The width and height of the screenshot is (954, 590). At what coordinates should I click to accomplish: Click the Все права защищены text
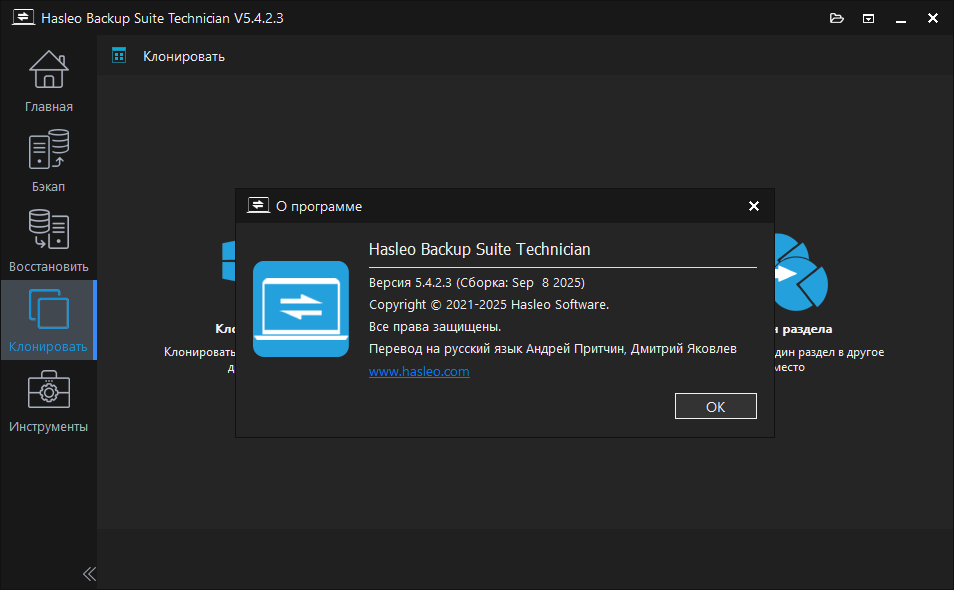(435, 327)
